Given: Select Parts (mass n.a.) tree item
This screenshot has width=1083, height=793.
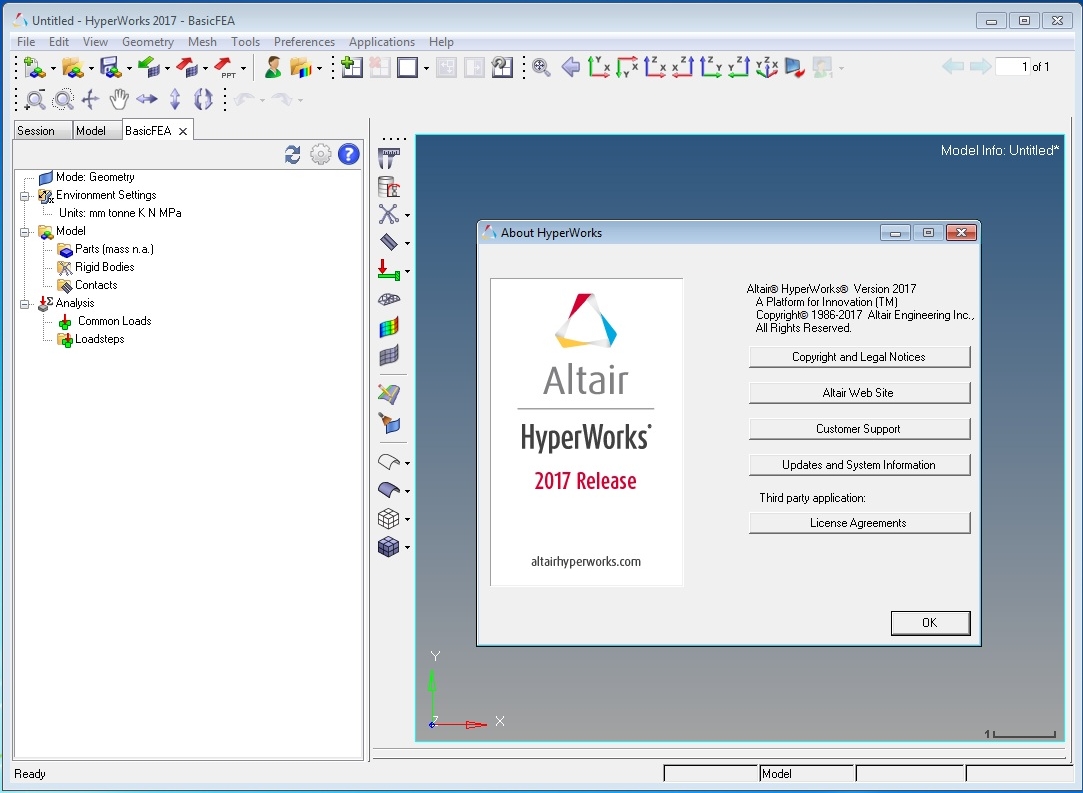Looking at the screenshot, I should (115, 249).
